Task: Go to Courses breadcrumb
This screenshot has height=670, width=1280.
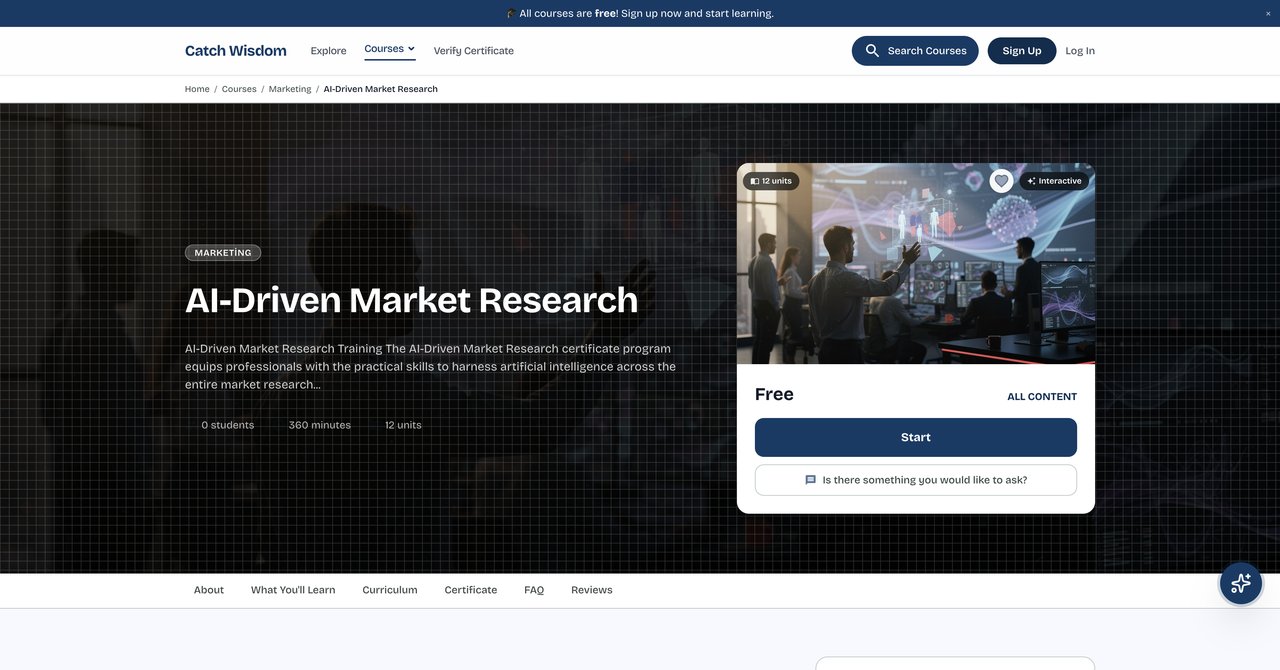Action: click(239, 89)
